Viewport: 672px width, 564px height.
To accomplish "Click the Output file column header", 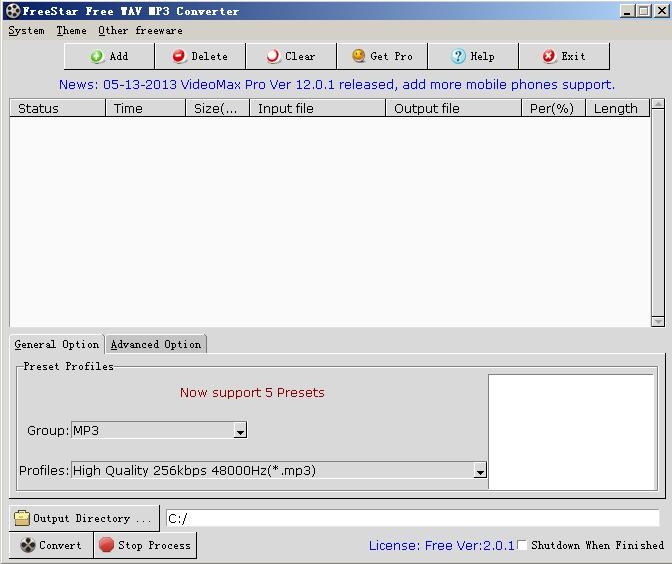I will [x=453, y=108].
